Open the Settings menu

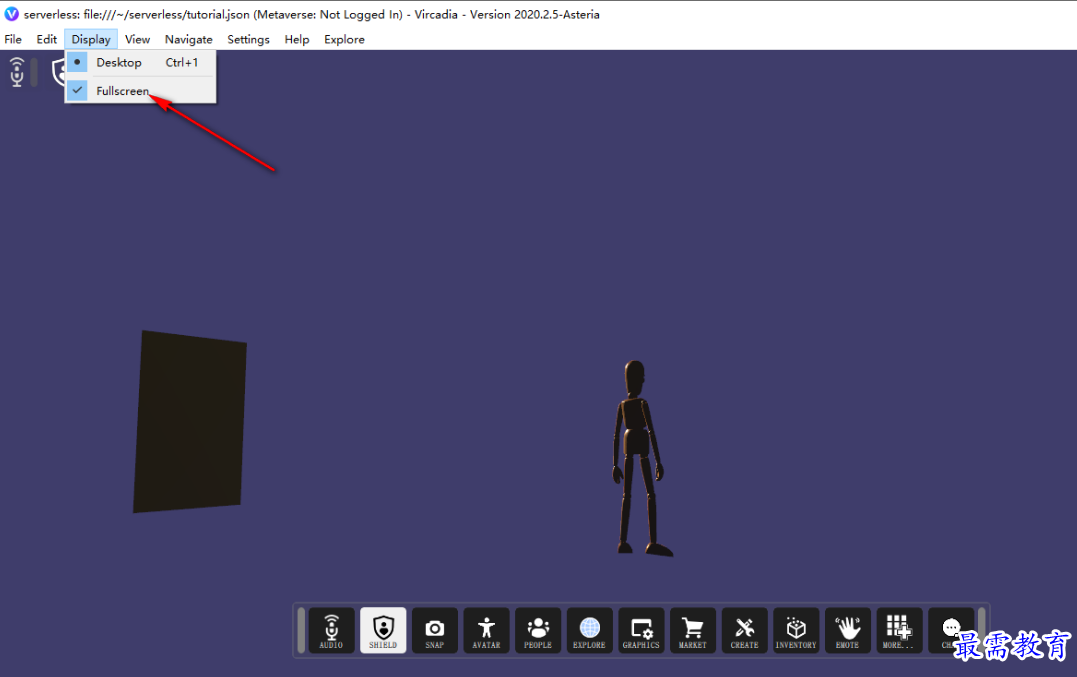[249, 39]
